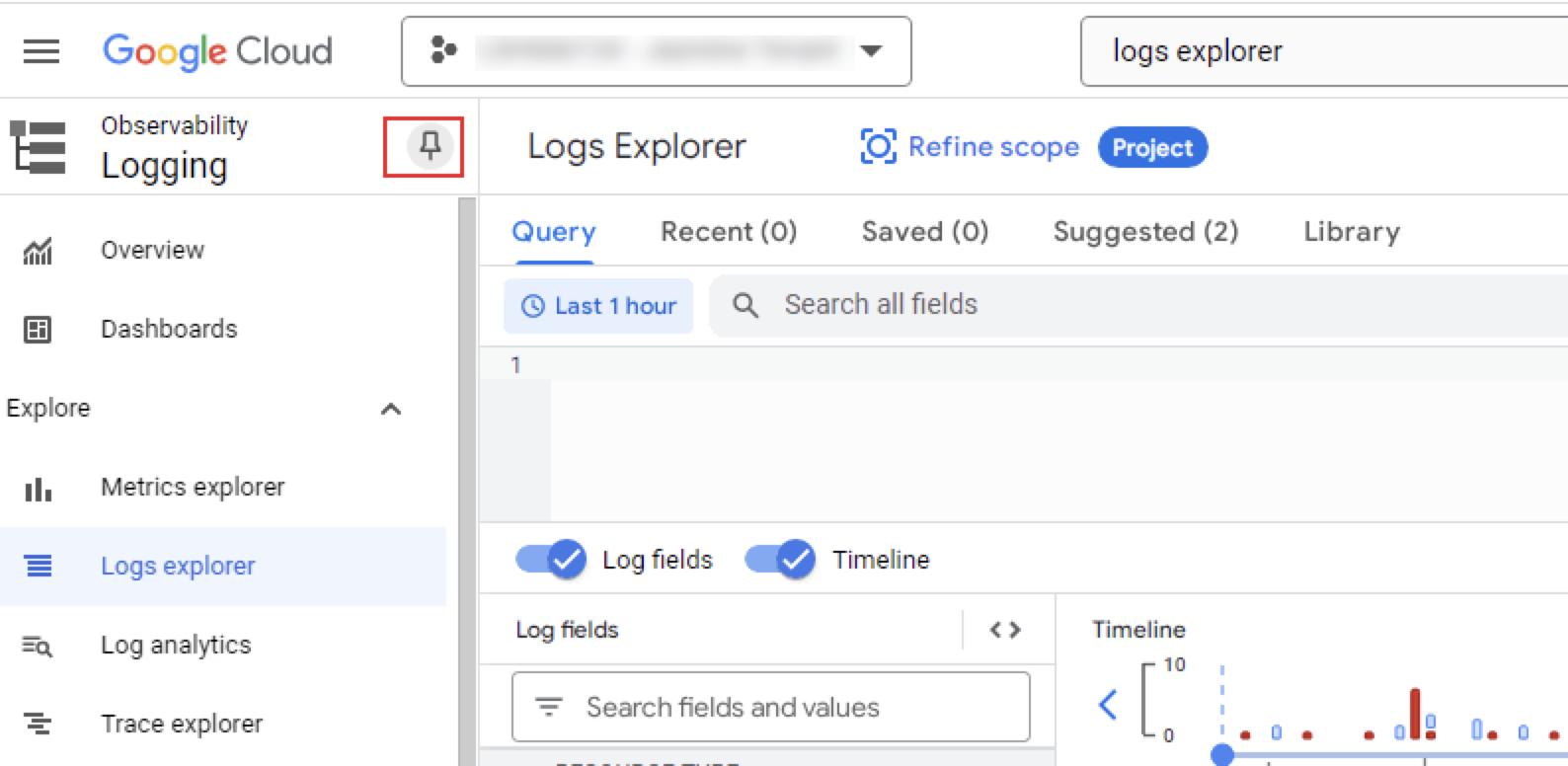The height and width of the screenshot is (766, 1568).
Task: Toggle the Log fields switch off
Action: click(x=550, y=560)
